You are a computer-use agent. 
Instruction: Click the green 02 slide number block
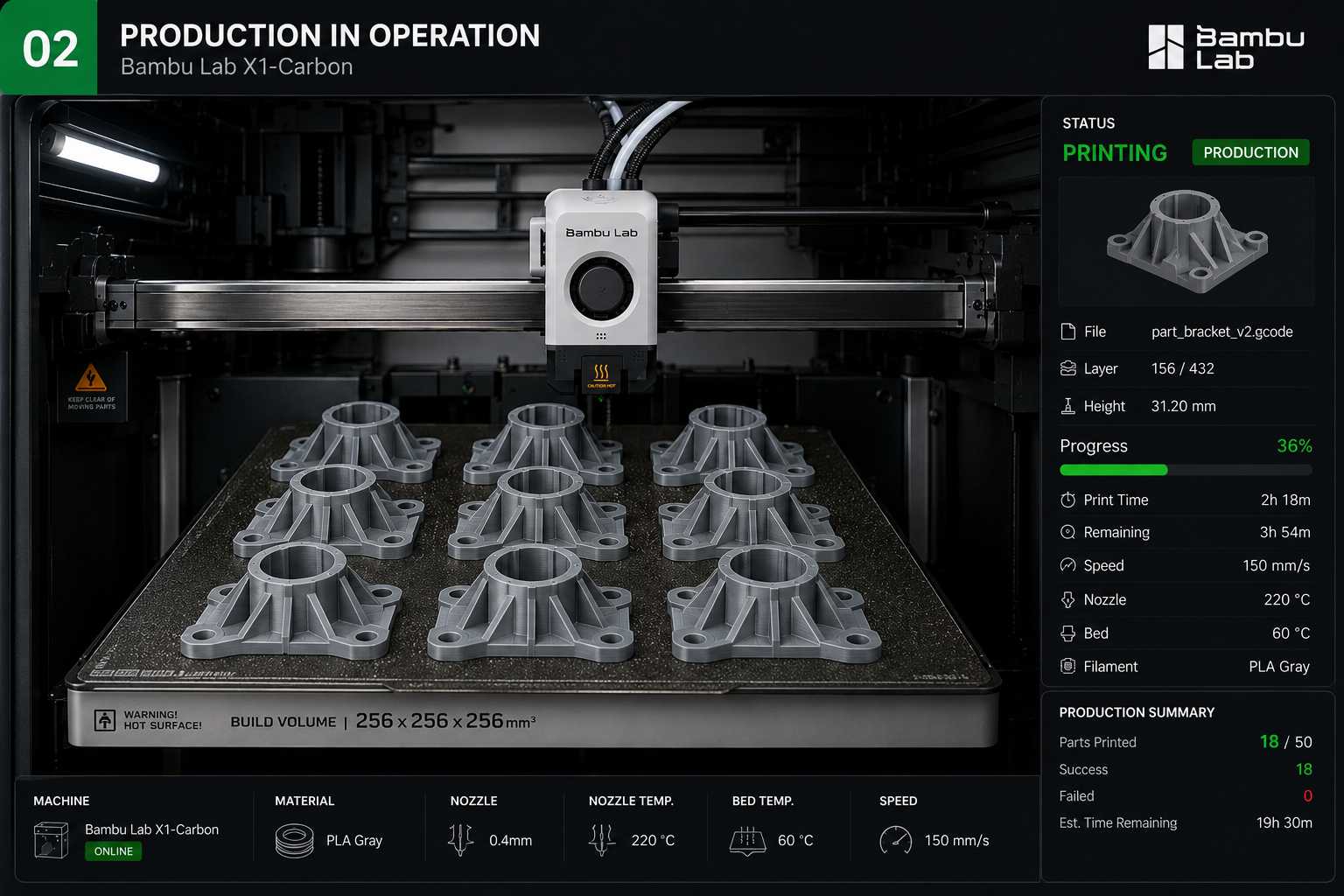pos(49,47)
